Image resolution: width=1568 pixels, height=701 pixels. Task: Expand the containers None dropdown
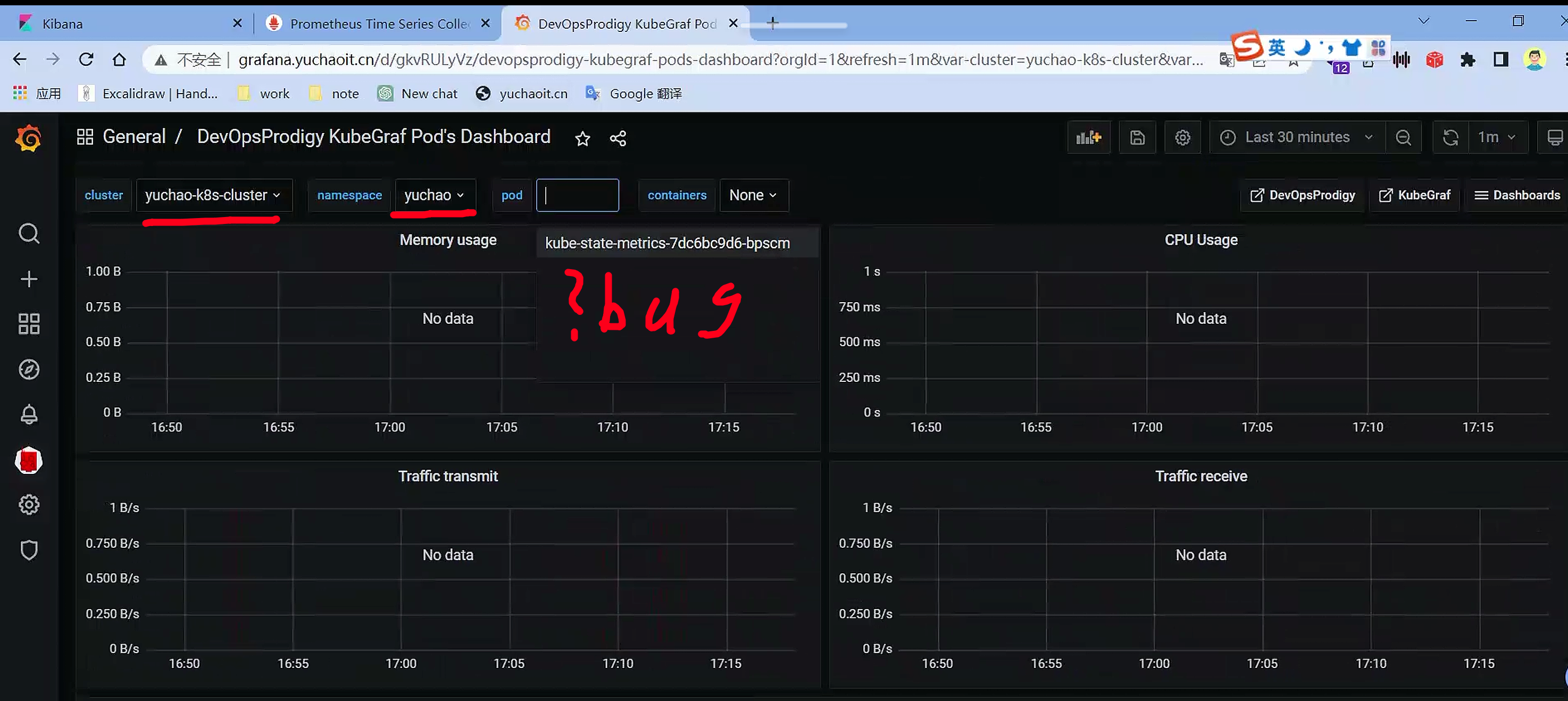coord(754,195)
